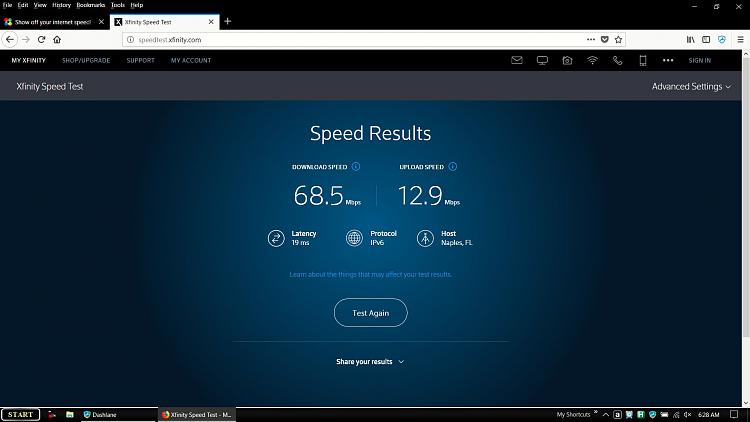Screen dimensions: 750x422
Task: Click Learn about things affecting test results link
Action: point(371,274)
